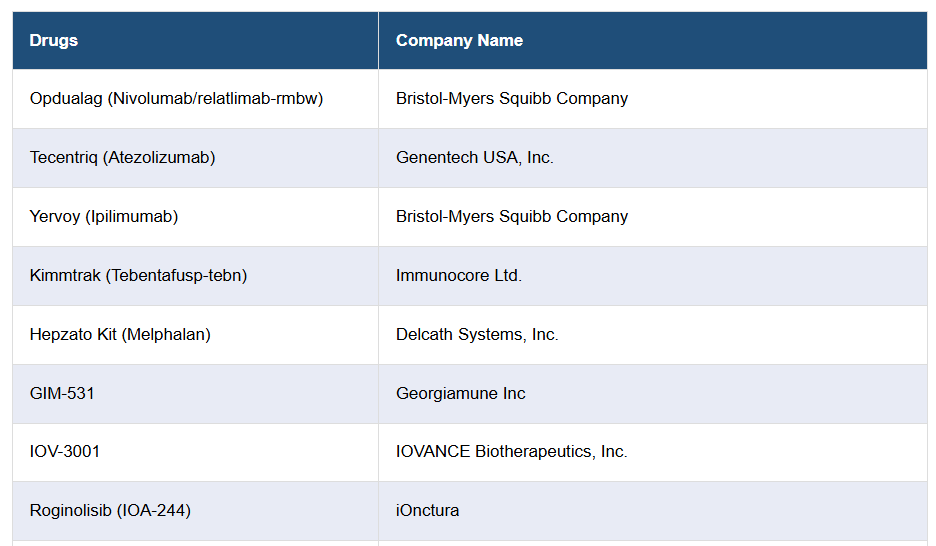Select the Georgiamune Inc company cell

[x=460, y=394]
